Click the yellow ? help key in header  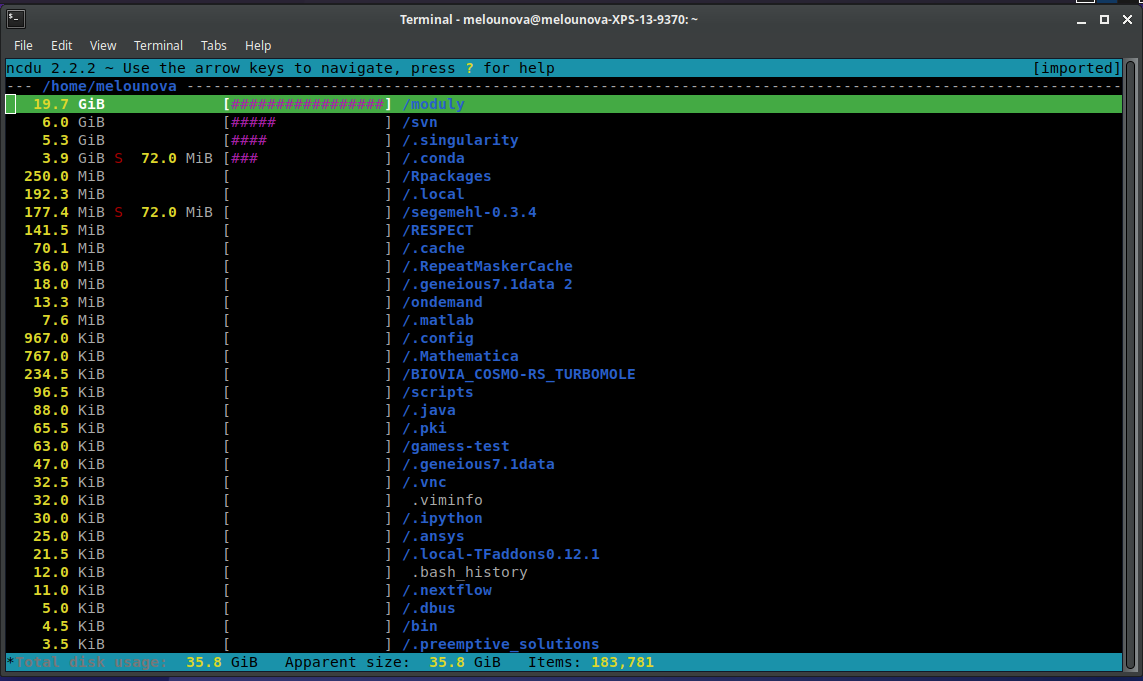tap(469, 68)
